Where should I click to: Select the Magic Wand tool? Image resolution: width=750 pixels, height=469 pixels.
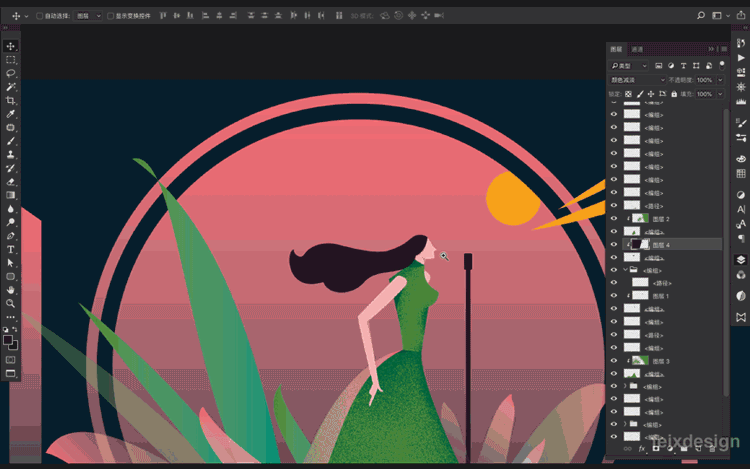click(11, 87)
